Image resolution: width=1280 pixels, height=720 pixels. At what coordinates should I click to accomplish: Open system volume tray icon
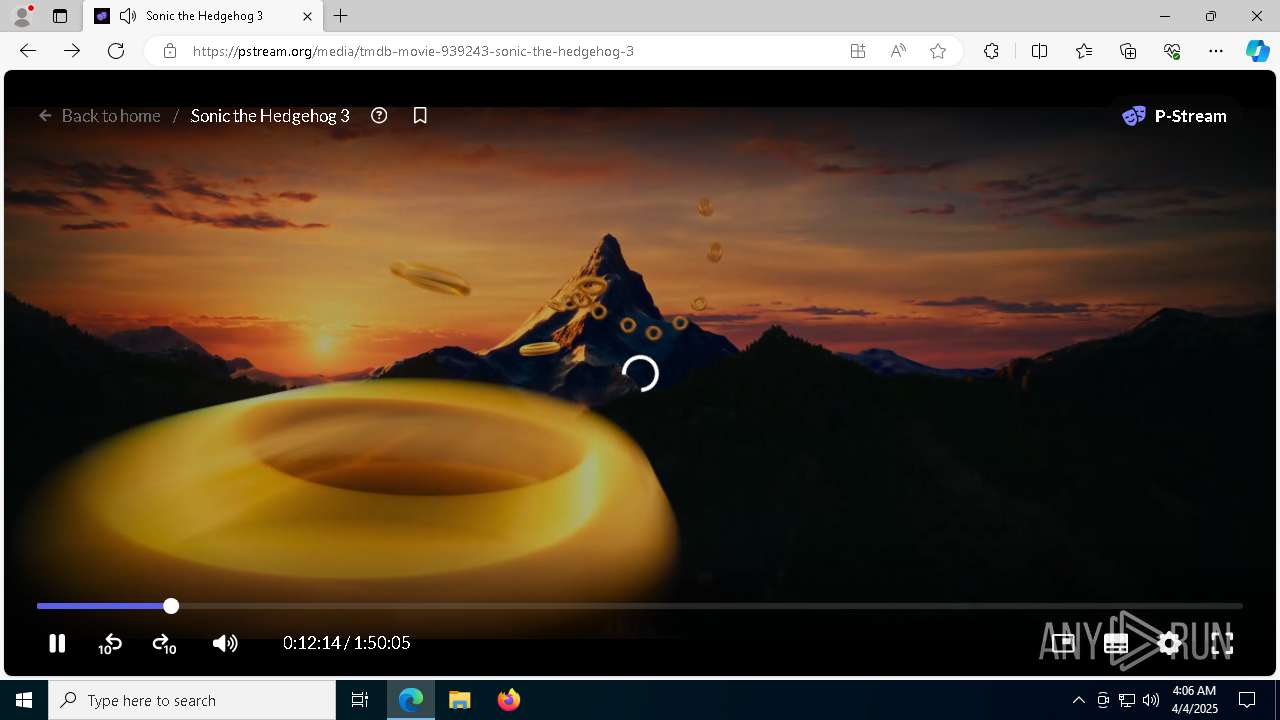tap(1151, 700)
